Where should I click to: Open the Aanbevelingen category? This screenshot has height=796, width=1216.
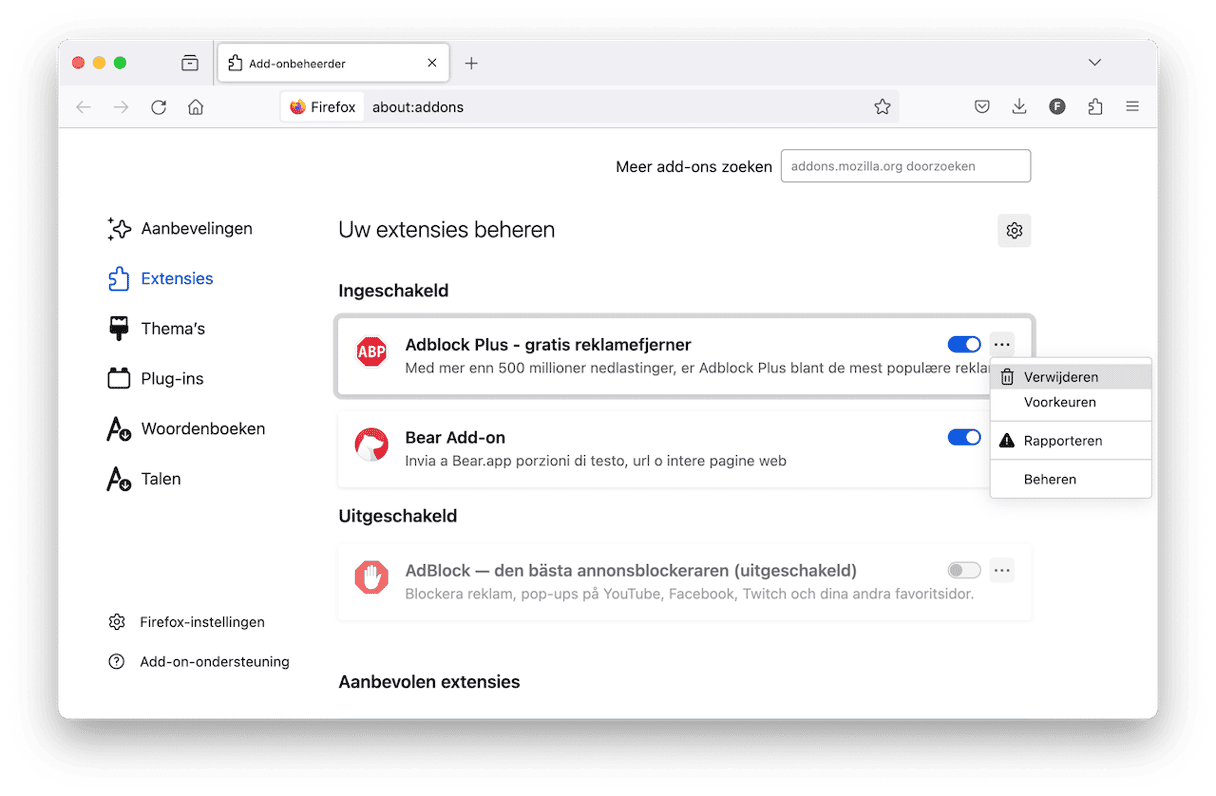pos(180,229)
